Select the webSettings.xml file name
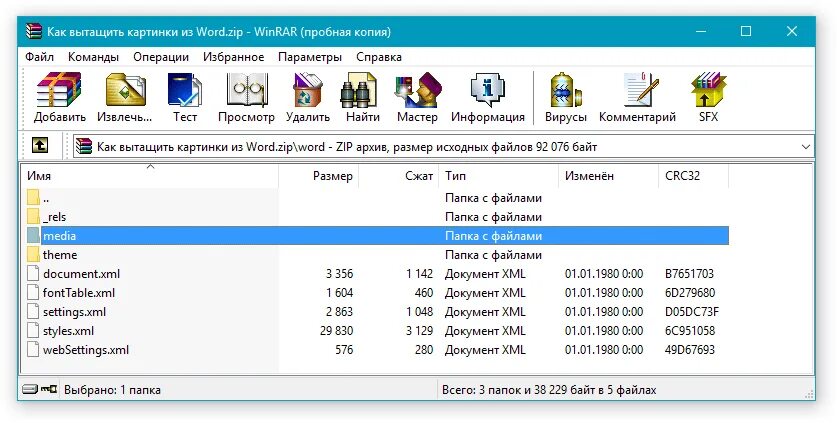This screenshot has height=423, width=837. [86, 350]
